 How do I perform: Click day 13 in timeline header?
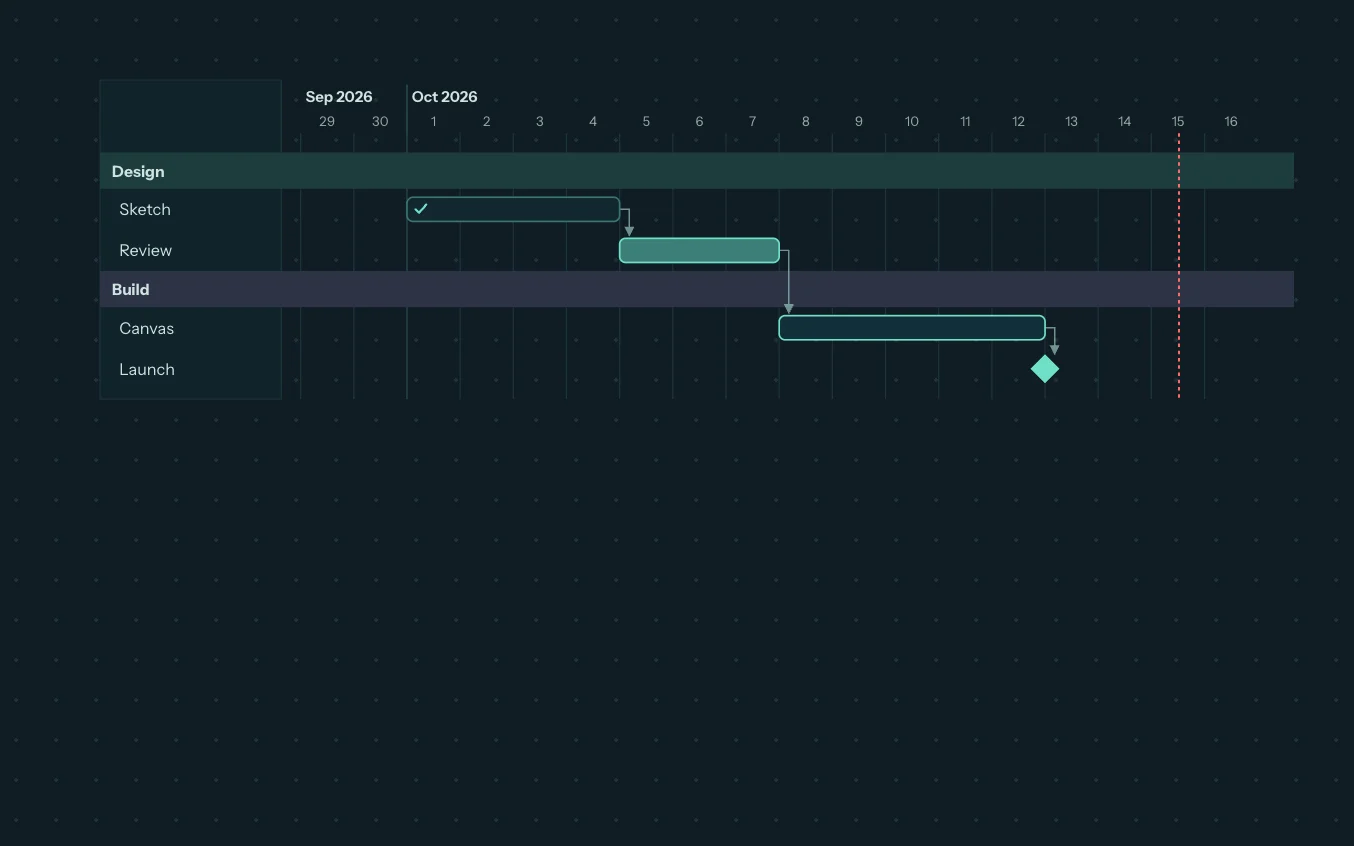point(1071,122)
